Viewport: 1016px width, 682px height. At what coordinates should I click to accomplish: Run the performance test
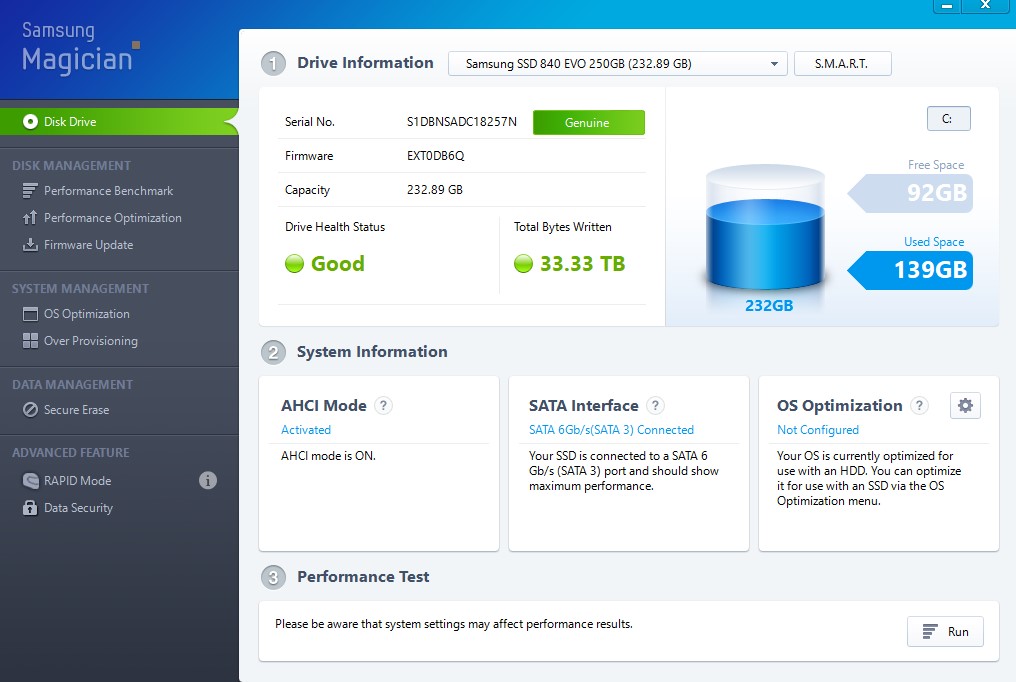click(945, 632)
